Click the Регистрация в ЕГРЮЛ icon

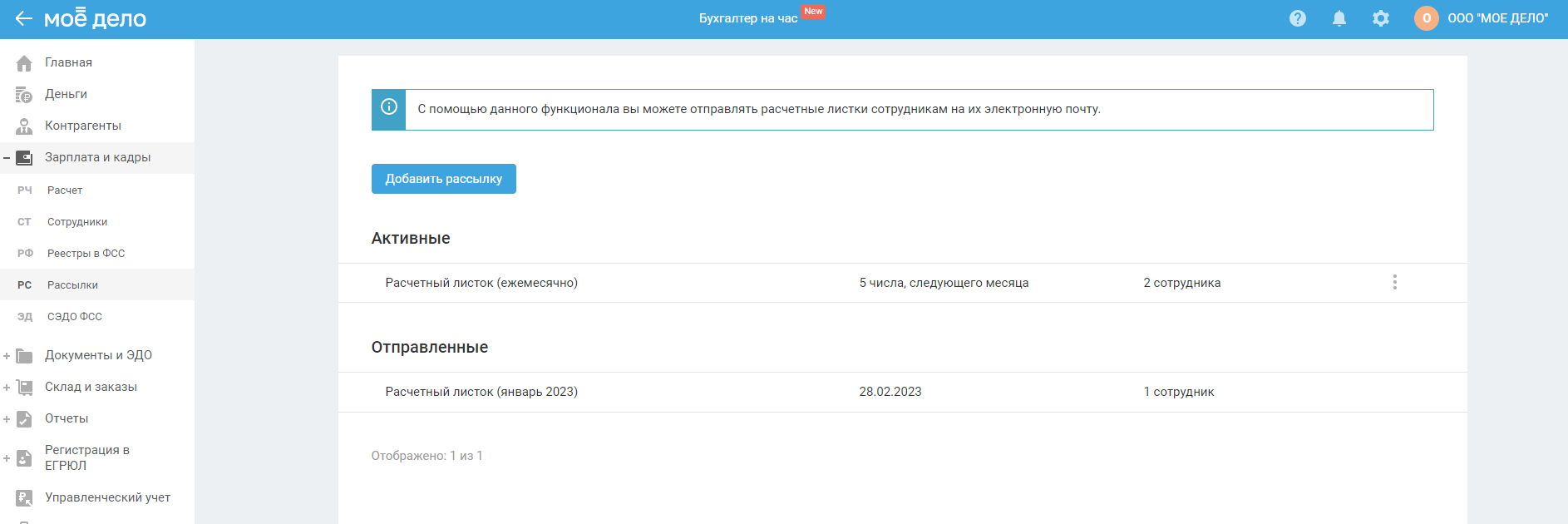click(24, 458)
